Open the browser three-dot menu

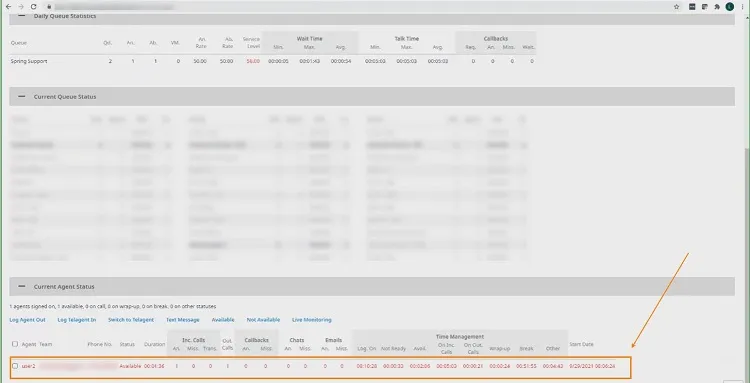(x=742, y=7)
